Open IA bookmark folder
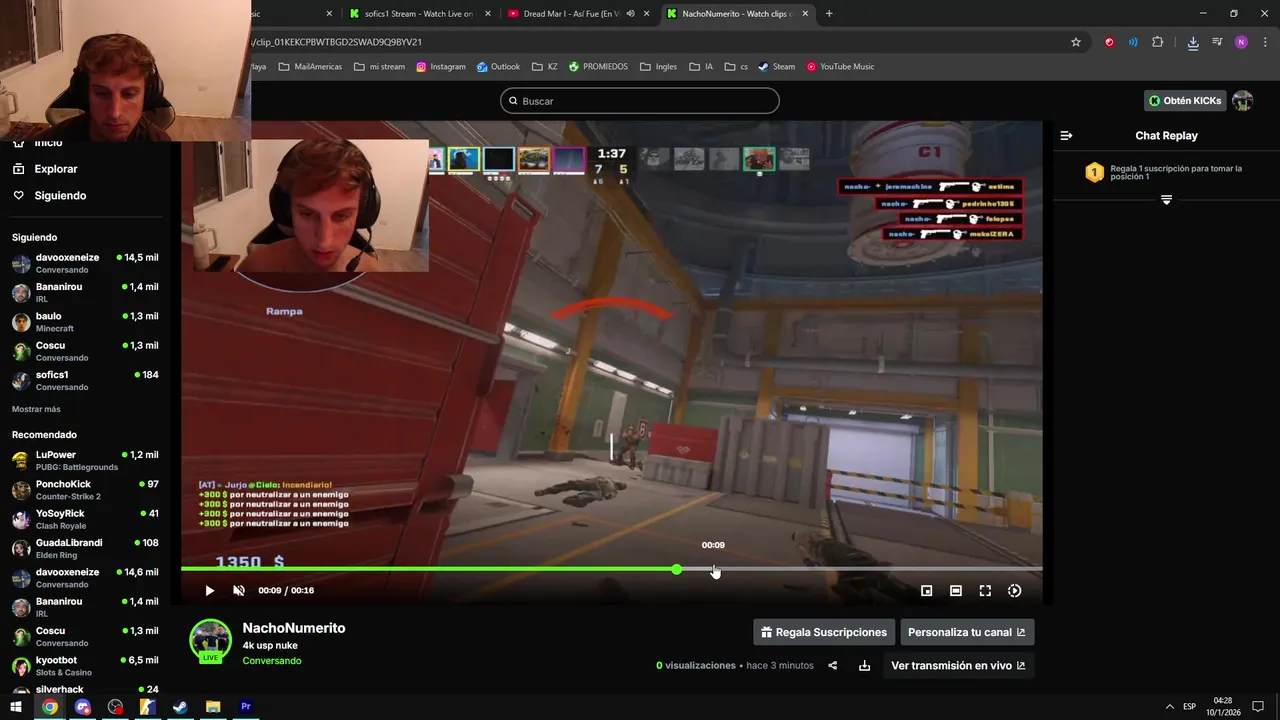Screen dimensions: 1280x720 click(701, 67)
